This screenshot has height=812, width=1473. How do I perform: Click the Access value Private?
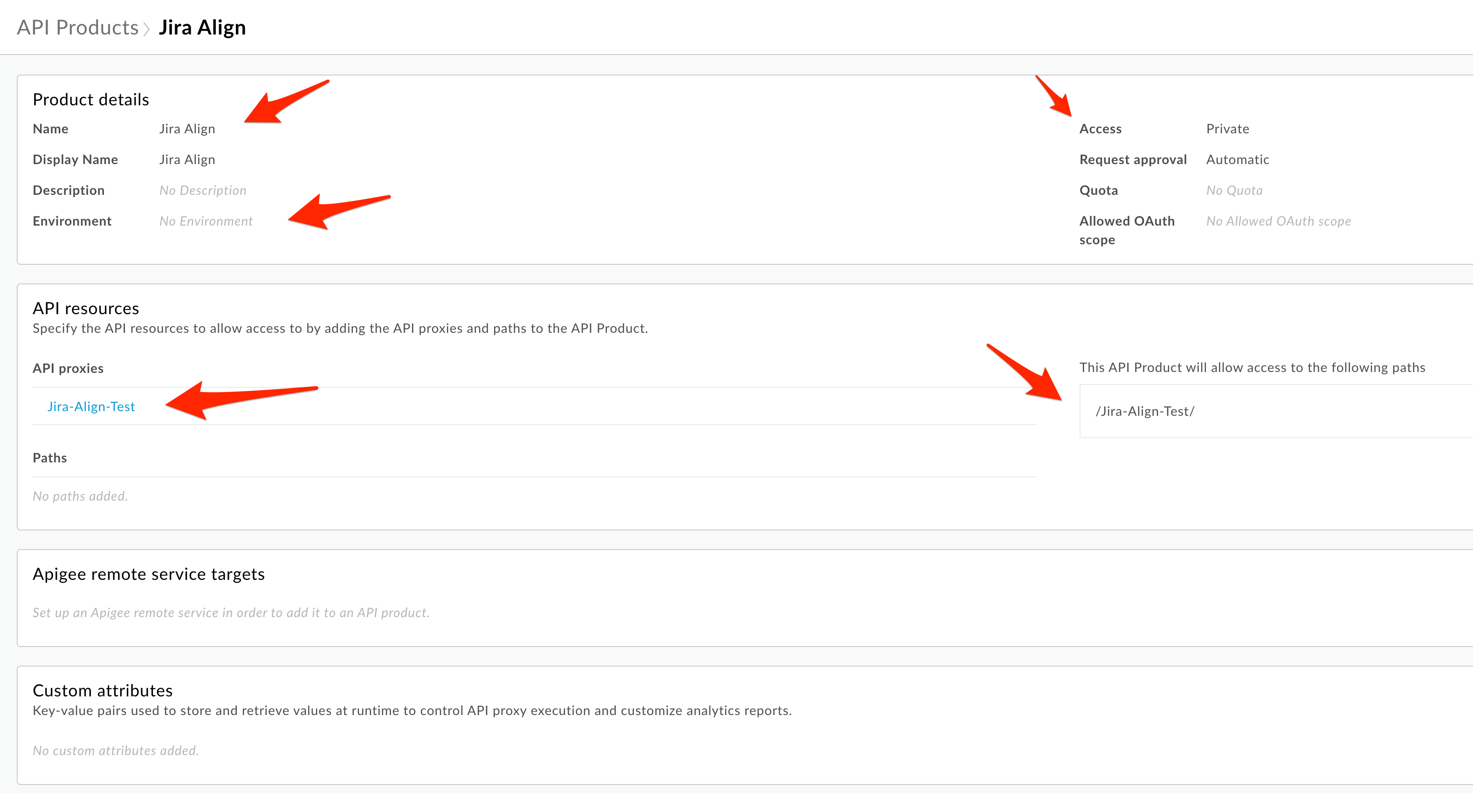click(x=1228, y=129)
